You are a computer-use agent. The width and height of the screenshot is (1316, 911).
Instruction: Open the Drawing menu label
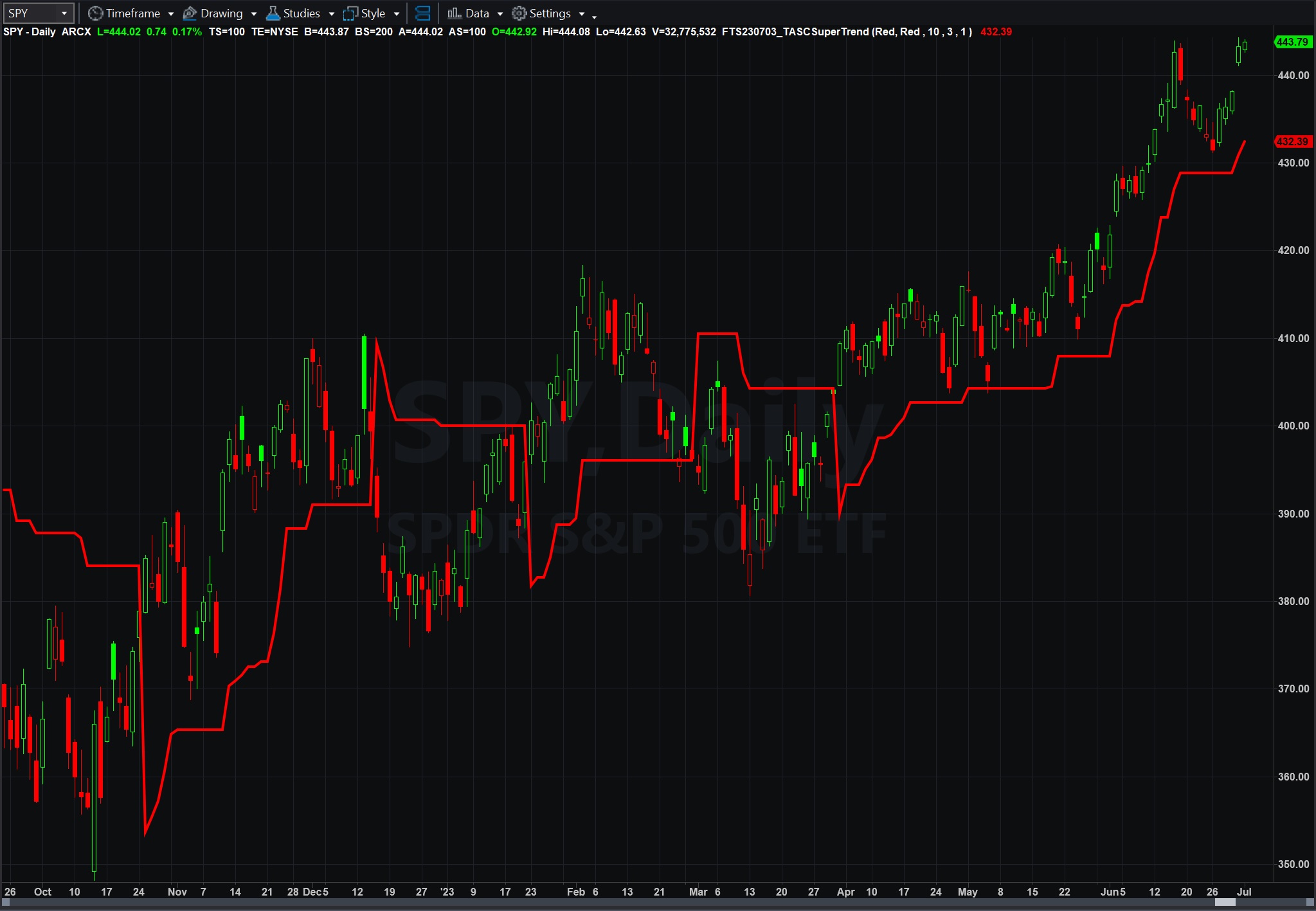click(x=221, y=13)
